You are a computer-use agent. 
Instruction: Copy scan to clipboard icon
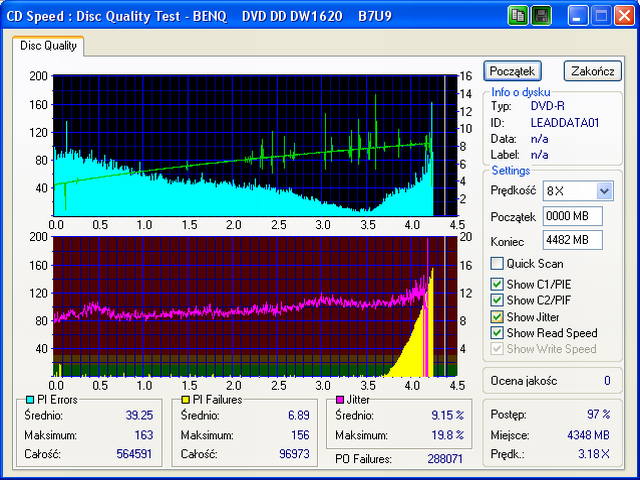point(518,16)
